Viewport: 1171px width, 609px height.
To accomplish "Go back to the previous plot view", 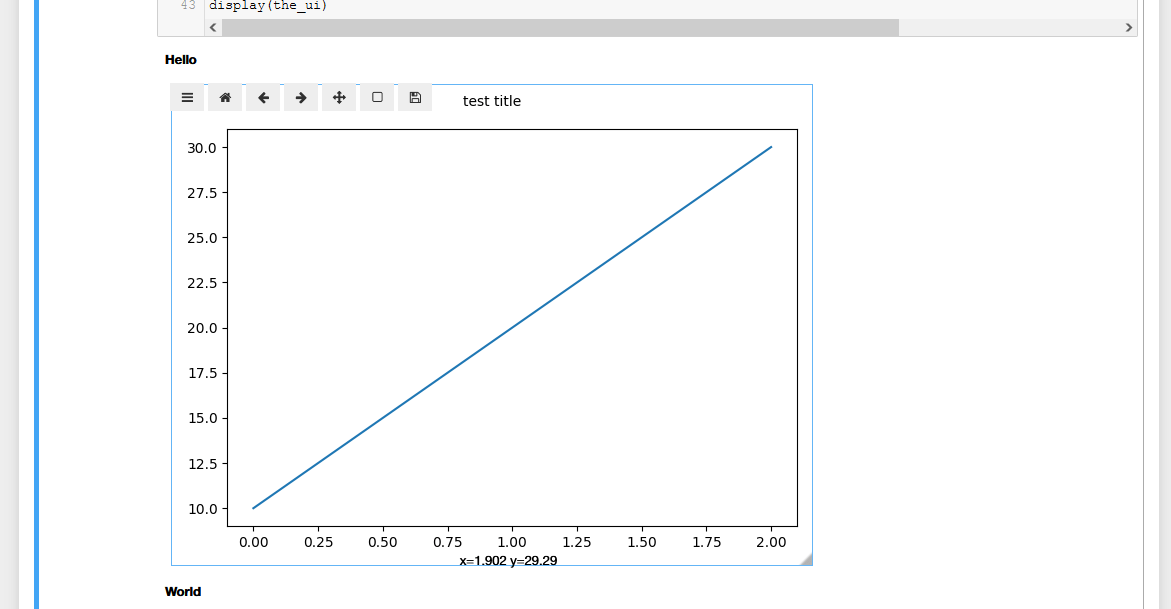I will point(263,97).
